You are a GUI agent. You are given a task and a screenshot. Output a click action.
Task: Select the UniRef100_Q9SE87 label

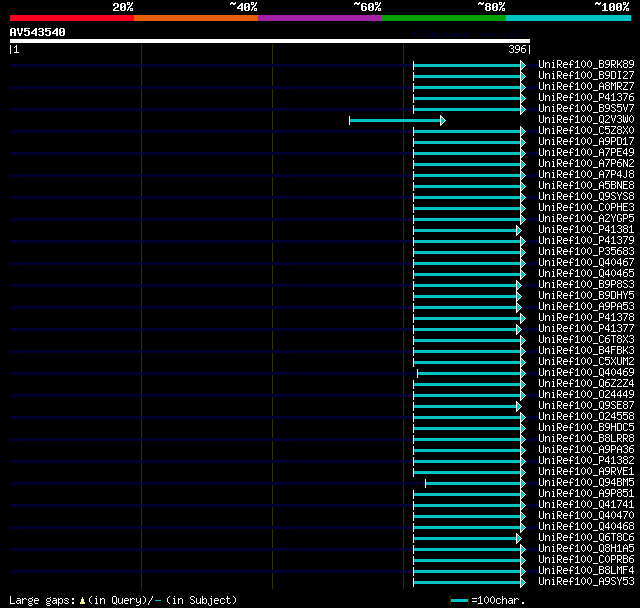(586, 406)
